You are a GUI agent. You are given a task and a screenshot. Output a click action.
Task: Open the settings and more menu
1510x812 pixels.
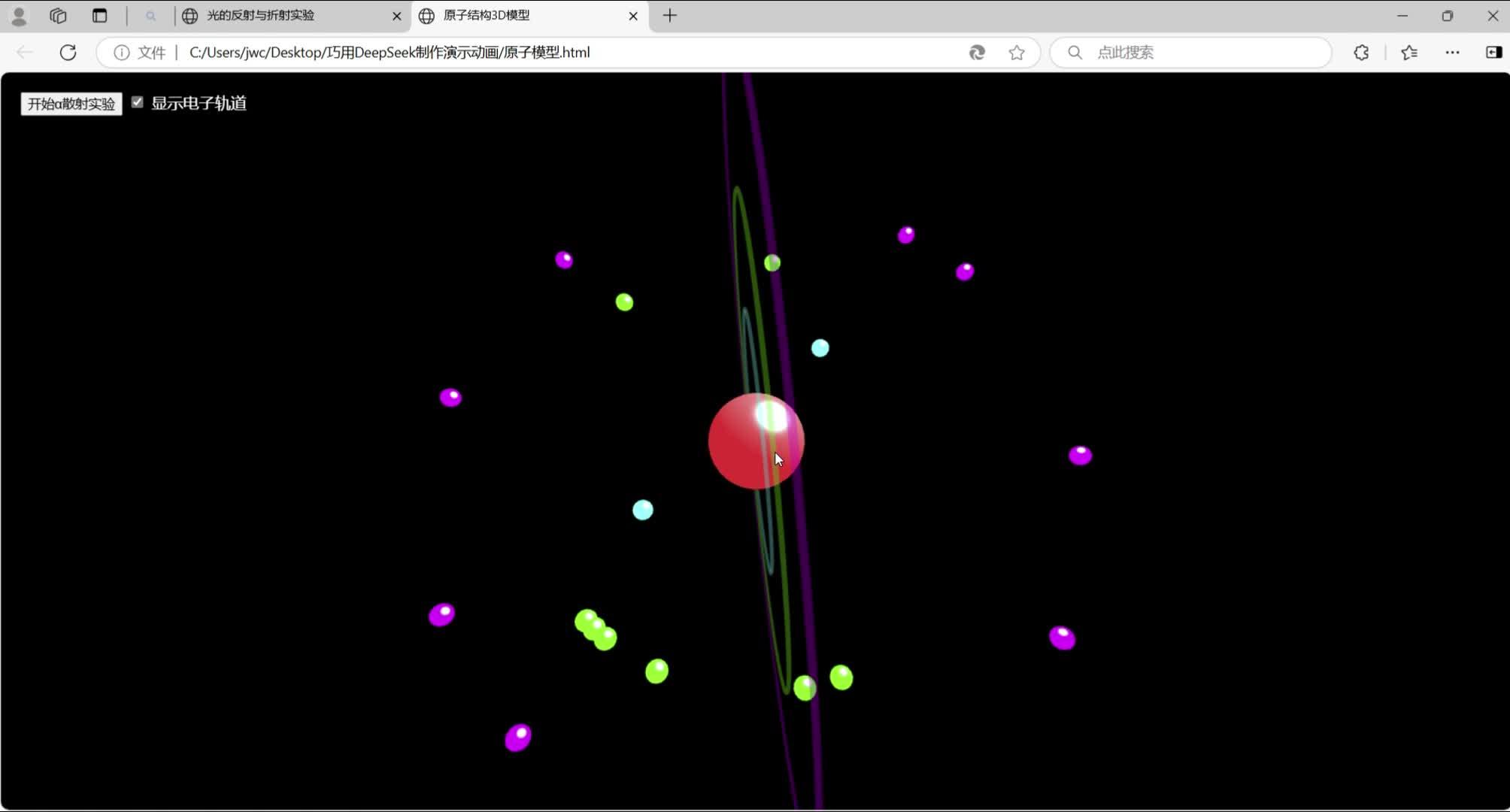coord(1452,53)
